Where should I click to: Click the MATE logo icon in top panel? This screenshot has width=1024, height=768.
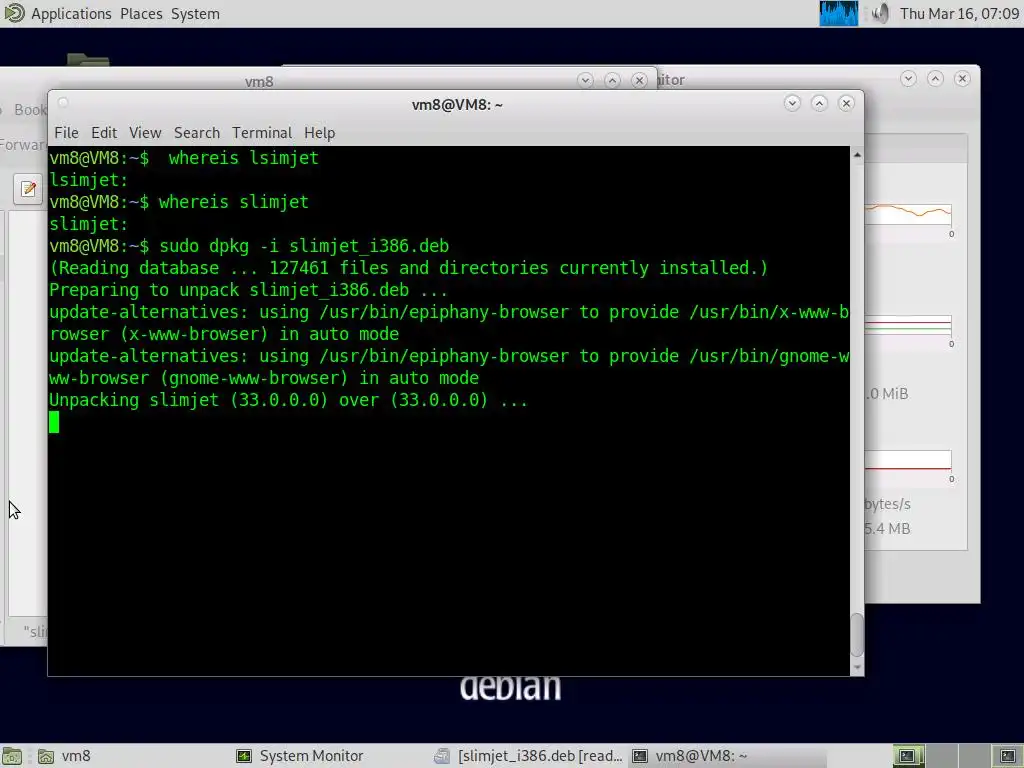pyautogui.click(x=14, y=13)
